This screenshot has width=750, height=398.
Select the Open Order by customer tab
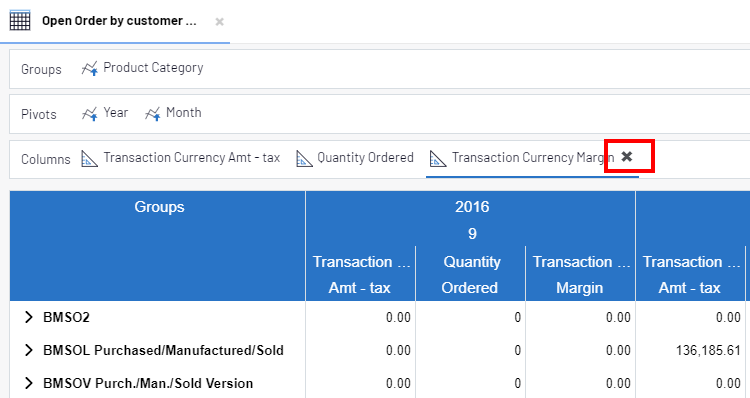[119, 21]
